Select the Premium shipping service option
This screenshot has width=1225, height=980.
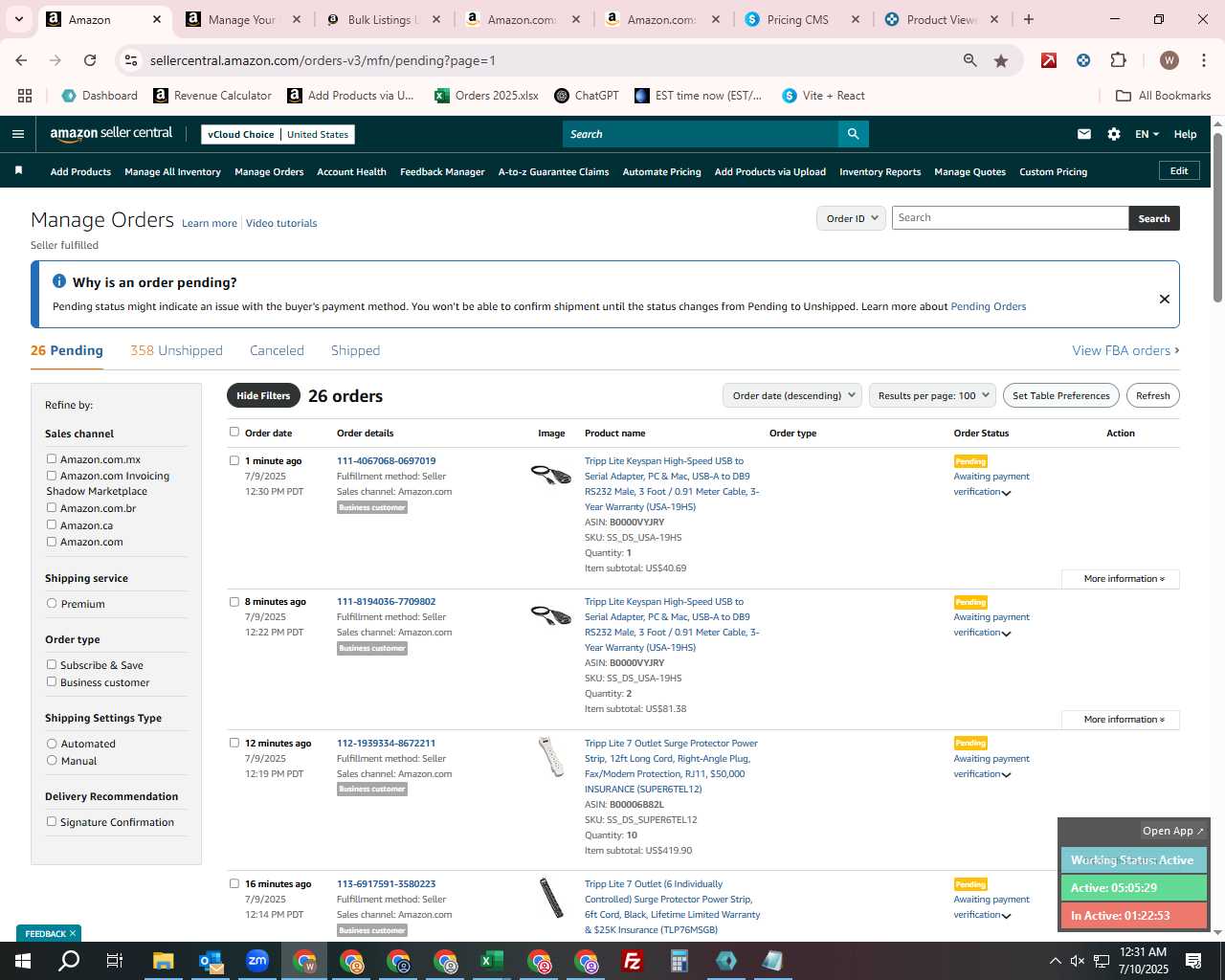pos(52,603)
